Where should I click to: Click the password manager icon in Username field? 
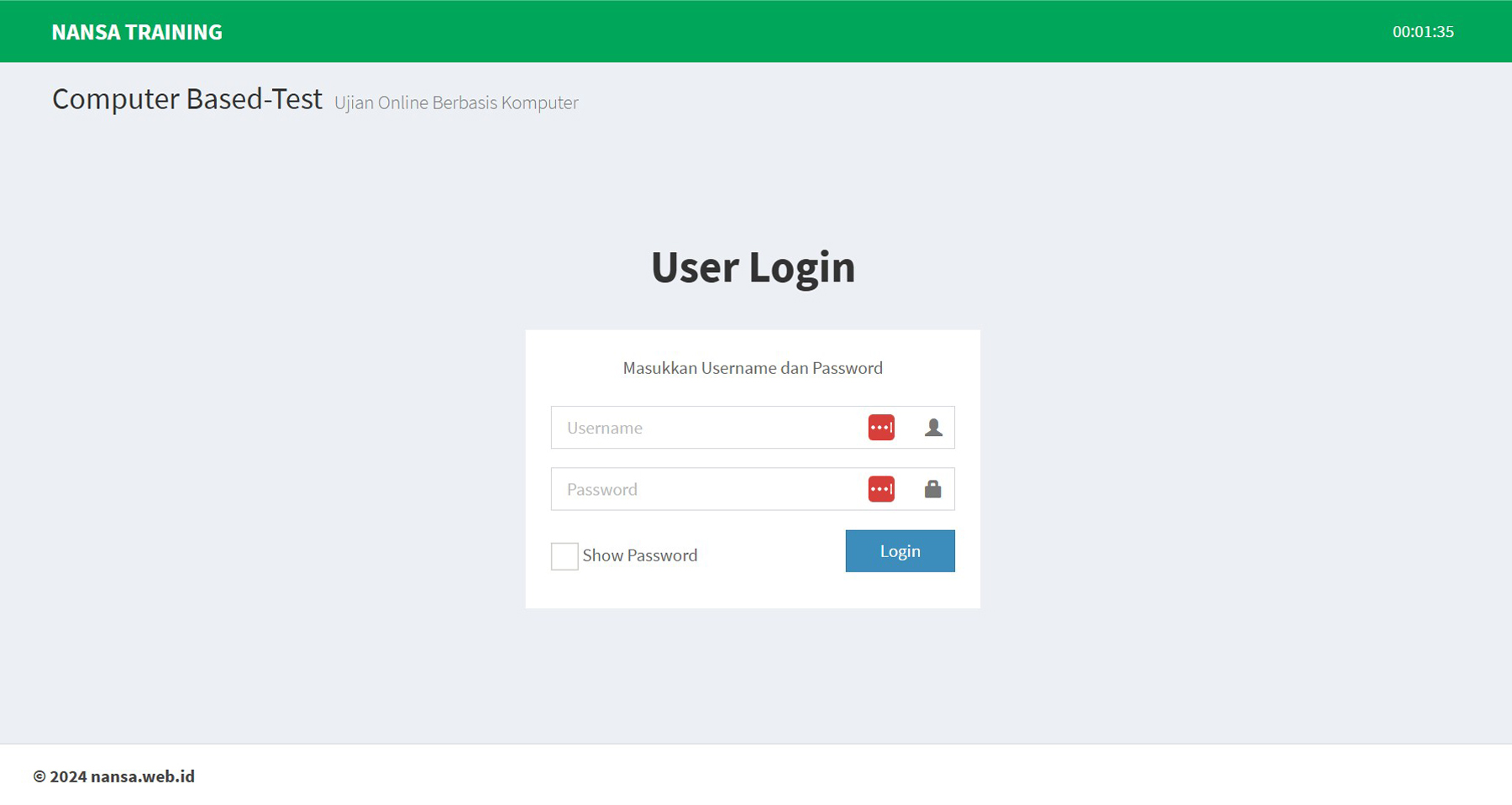tap(880, 428)
